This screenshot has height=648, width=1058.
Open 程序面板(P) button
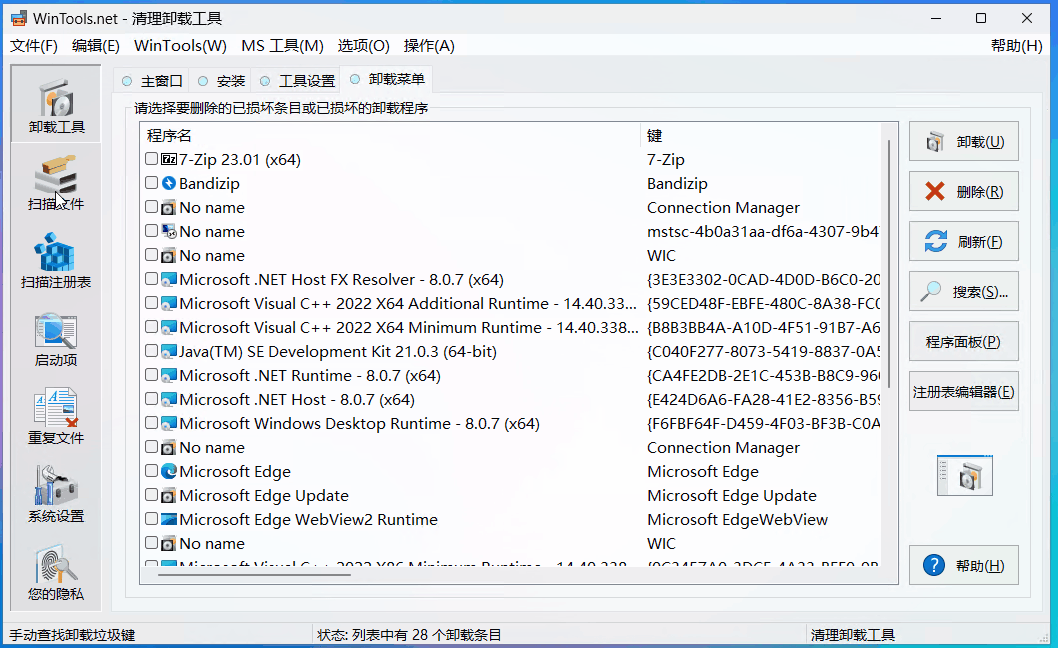click(x=964, y=342)
